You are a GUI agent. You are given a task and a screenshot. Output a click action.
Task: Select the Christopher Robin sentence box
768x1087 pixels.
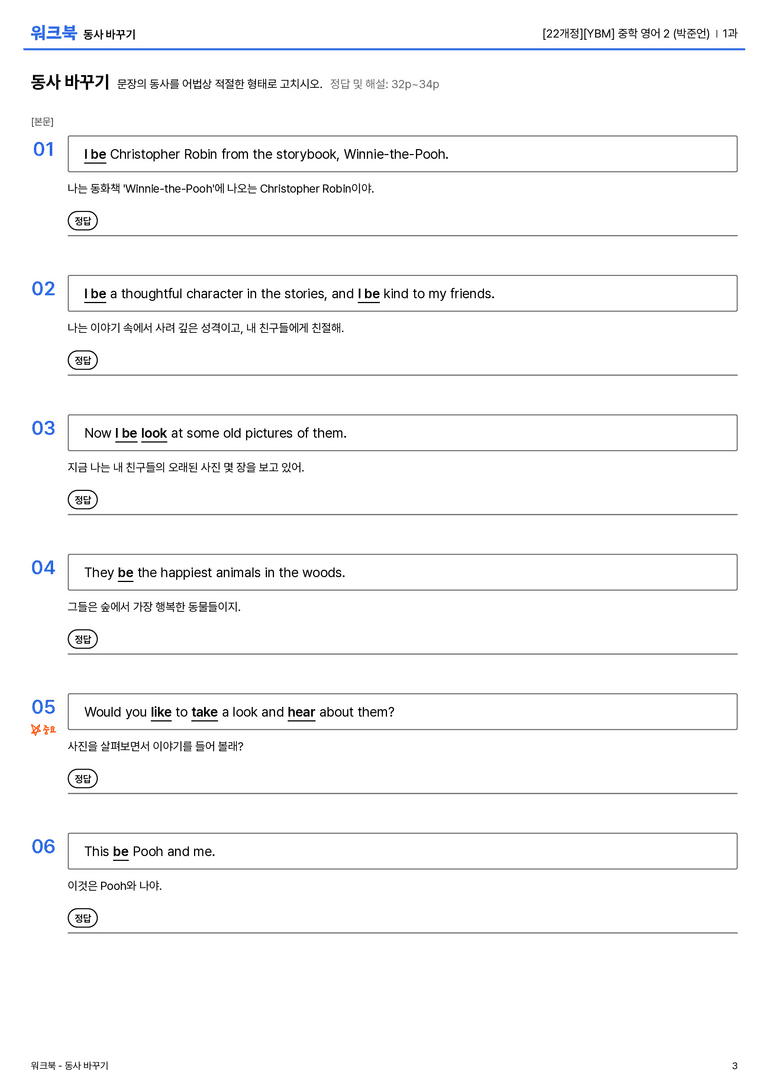pos(402,154)
